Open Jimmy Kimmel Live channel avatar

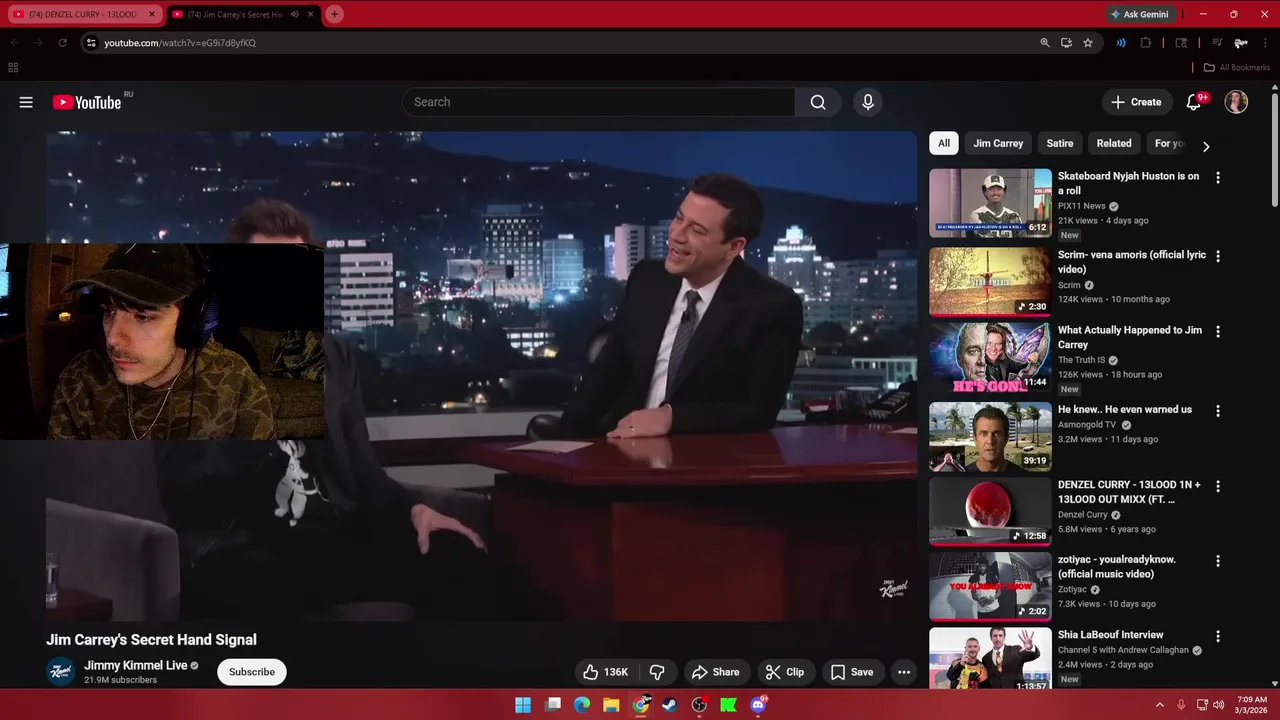(60, 671)
